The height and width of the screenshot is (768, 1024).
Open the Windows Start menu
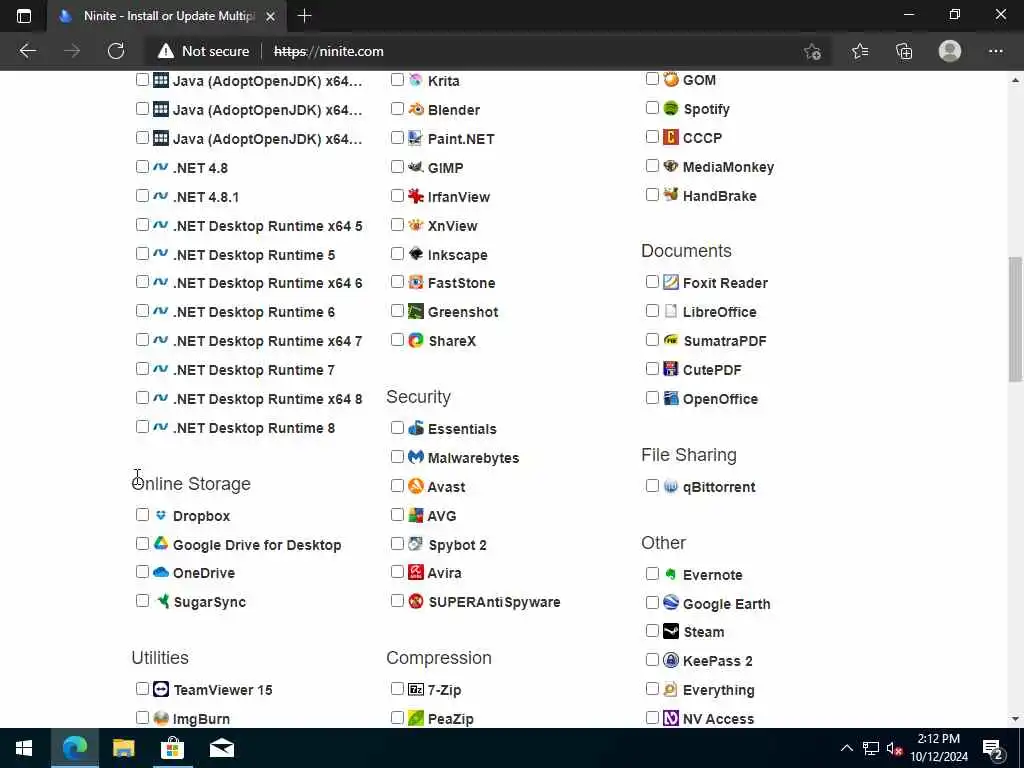point(24,748)
